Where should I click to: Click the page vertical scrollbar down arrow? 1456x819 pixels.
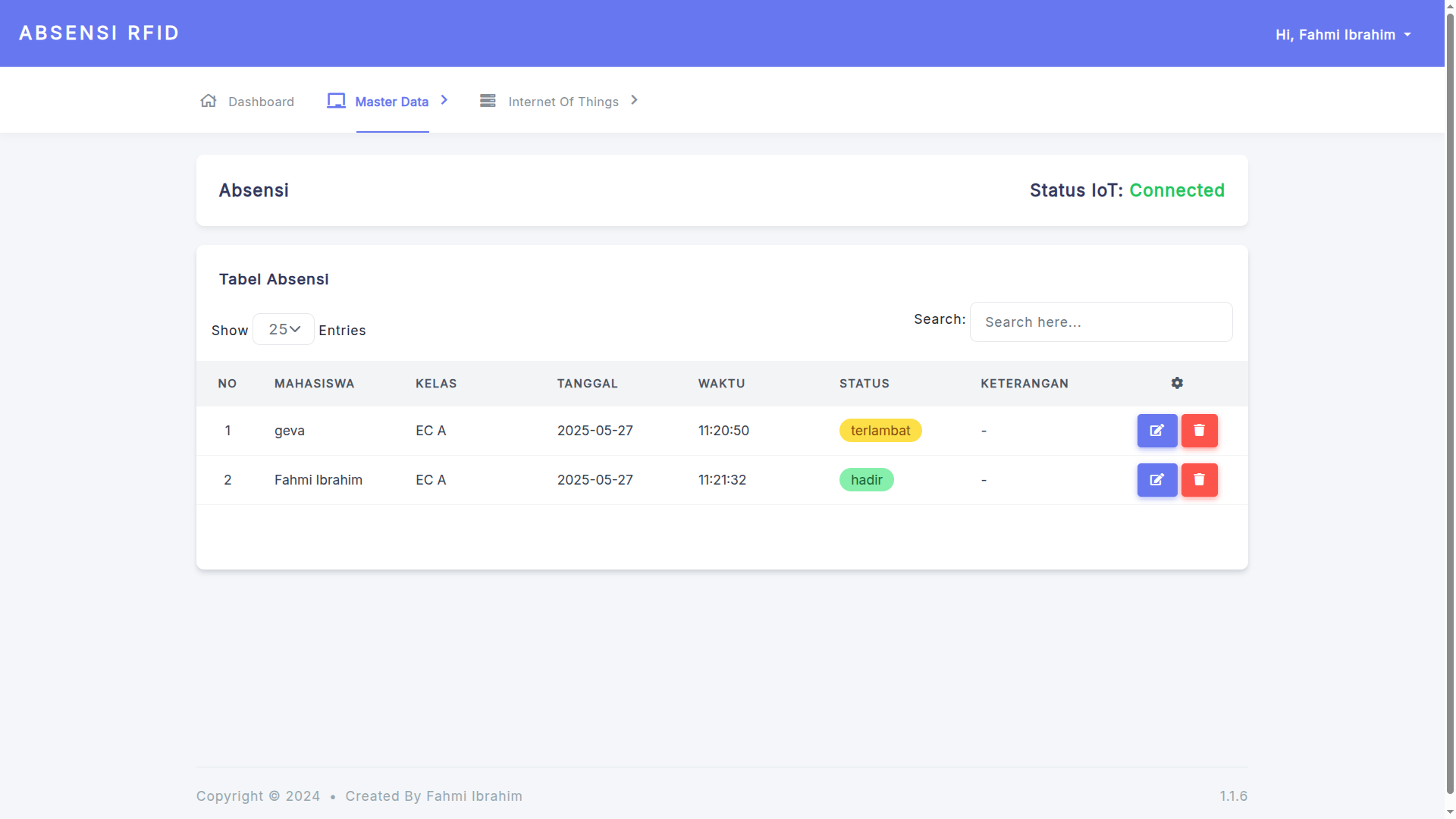point(1450,811)
